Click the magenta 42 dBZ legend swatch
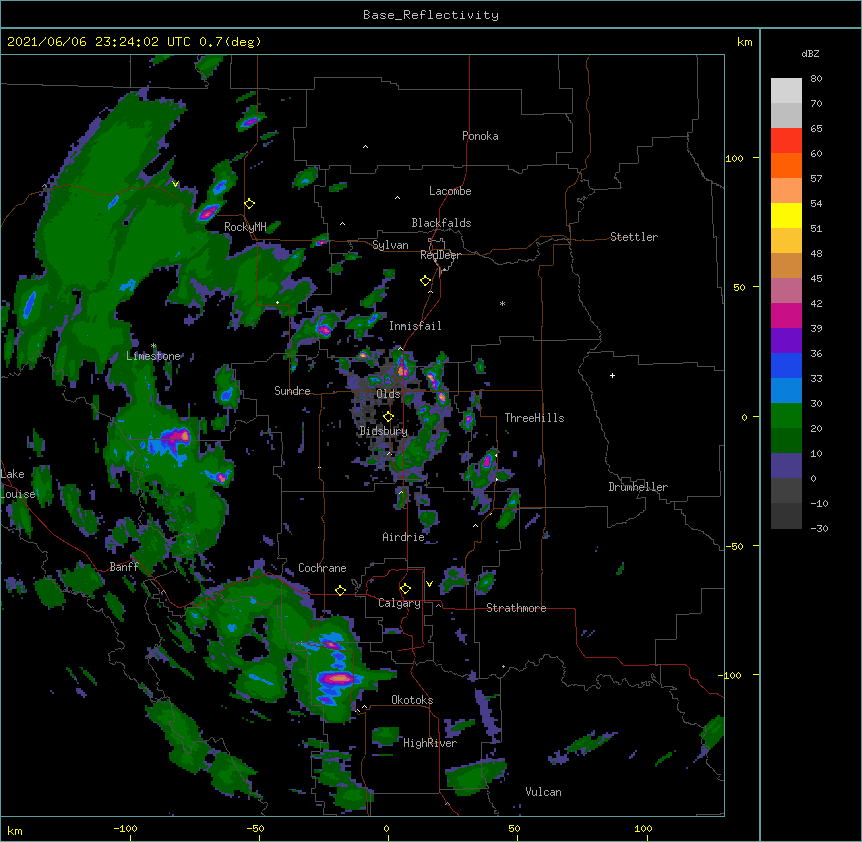862x842 pixels. pos(786,315)
